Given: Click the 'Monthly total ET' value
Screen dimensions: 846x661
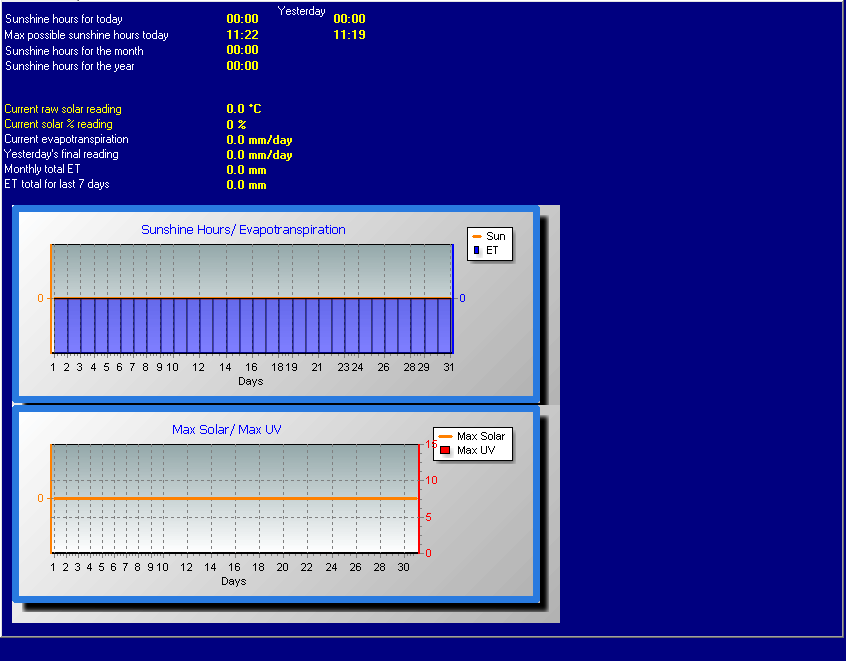Looking at the screenshot, I should click(246, 170).
